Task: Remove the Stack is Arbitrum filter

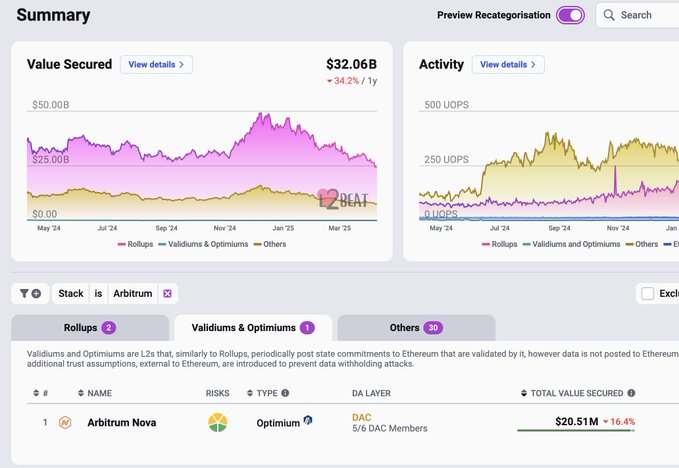Action: (167, 293)
